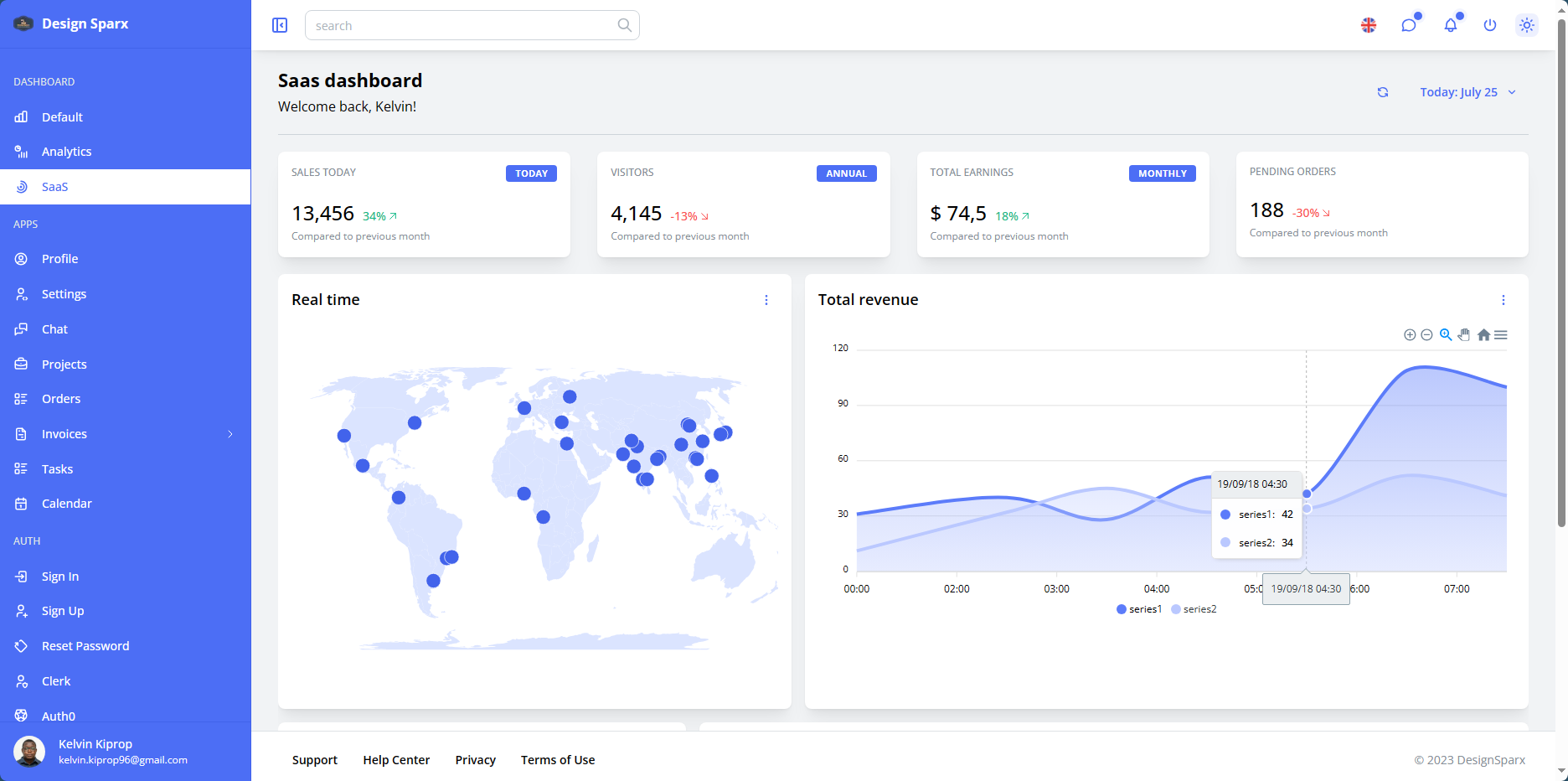Screen dimensions: 1568x781
Task: Select the chart panning hand tool
Action: [1464, 335]
